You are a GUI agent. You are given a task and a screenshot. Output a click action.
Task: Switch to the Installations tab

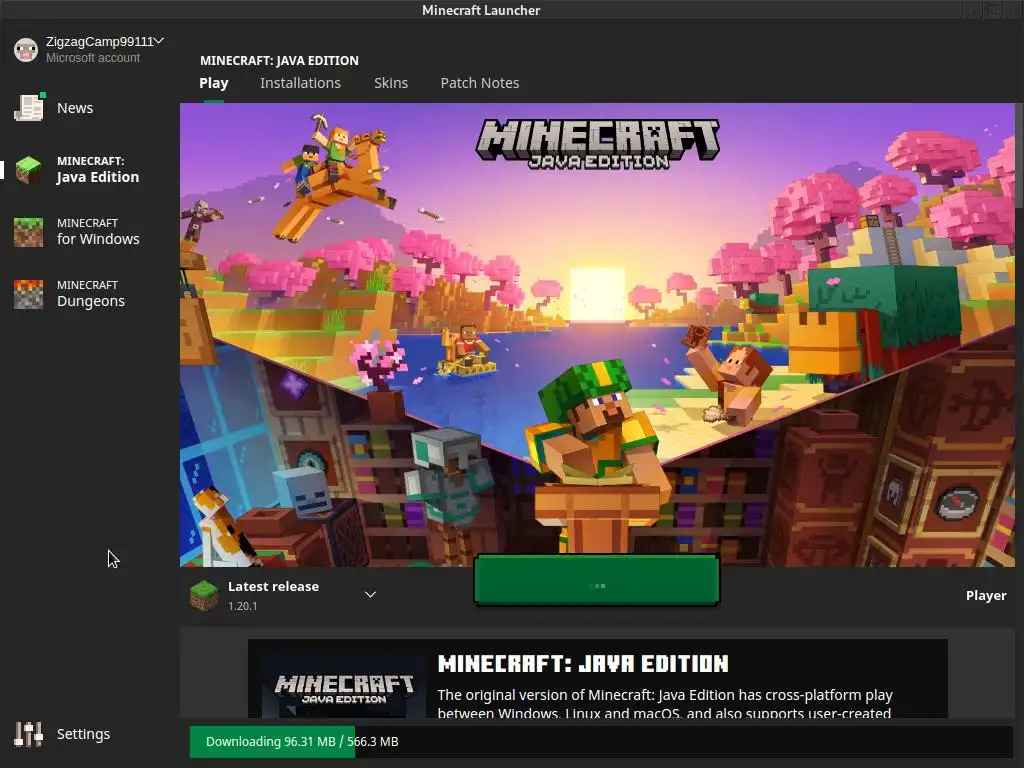click(300, 83)
